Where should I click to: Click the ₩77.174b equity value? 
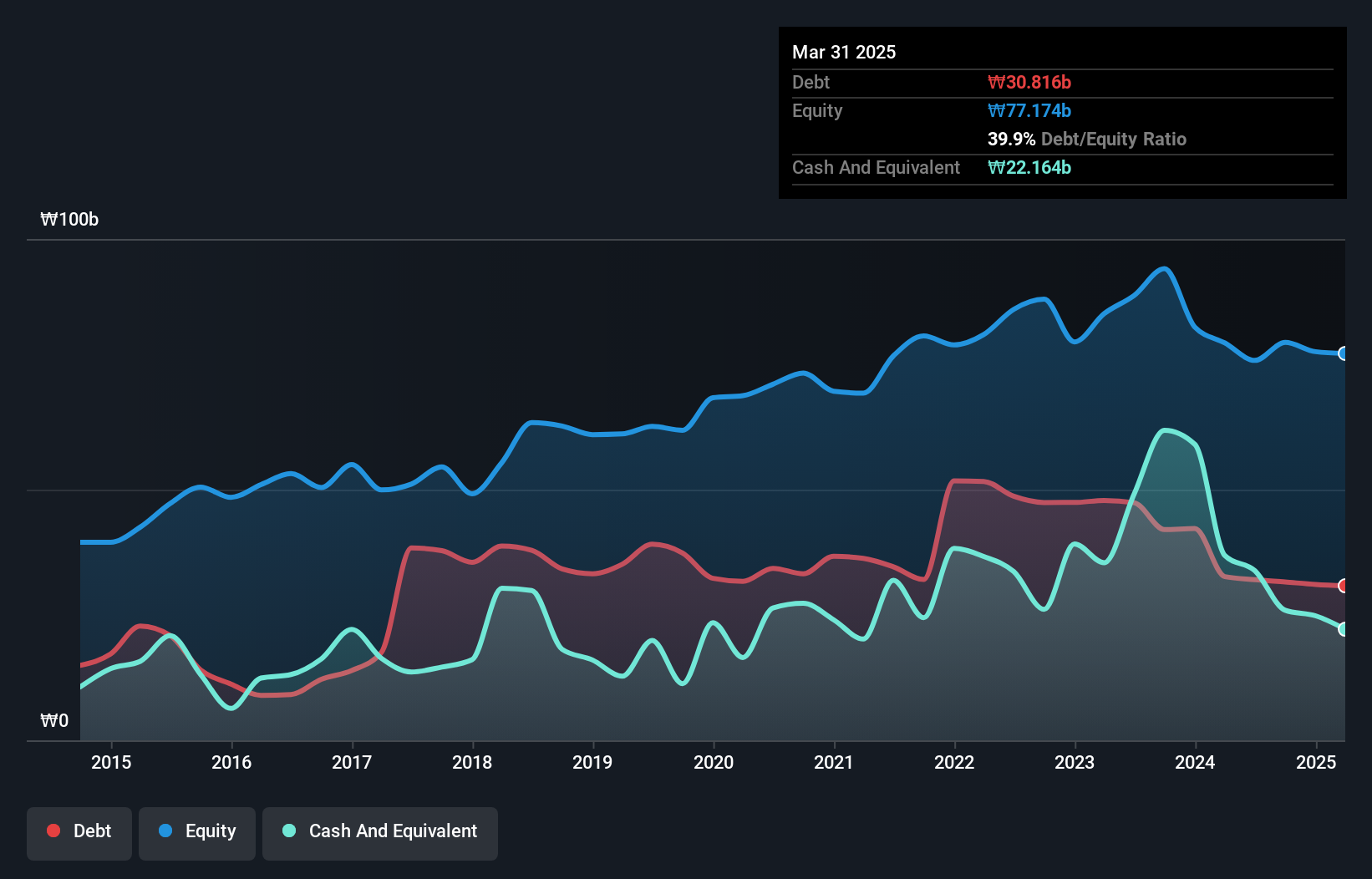coord(1029,110)
